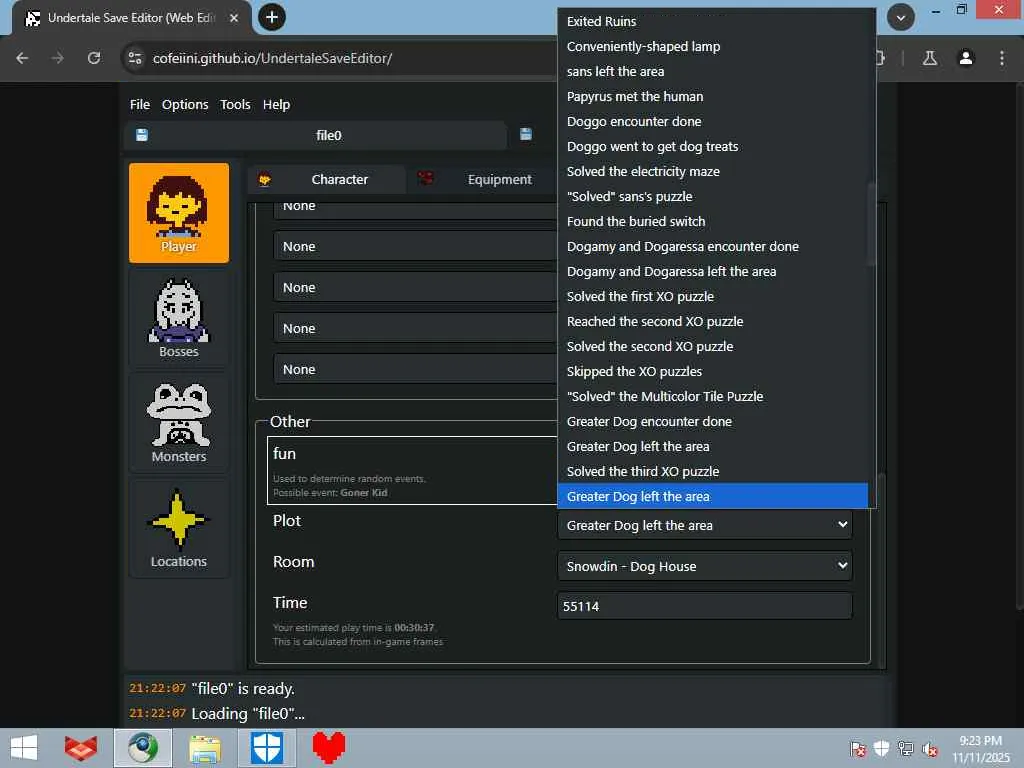Image resolution: width=1024 pixels, height=768 pixels.
Task: Click the plot dropdown list scrollbar
Action: coord(871,223)
